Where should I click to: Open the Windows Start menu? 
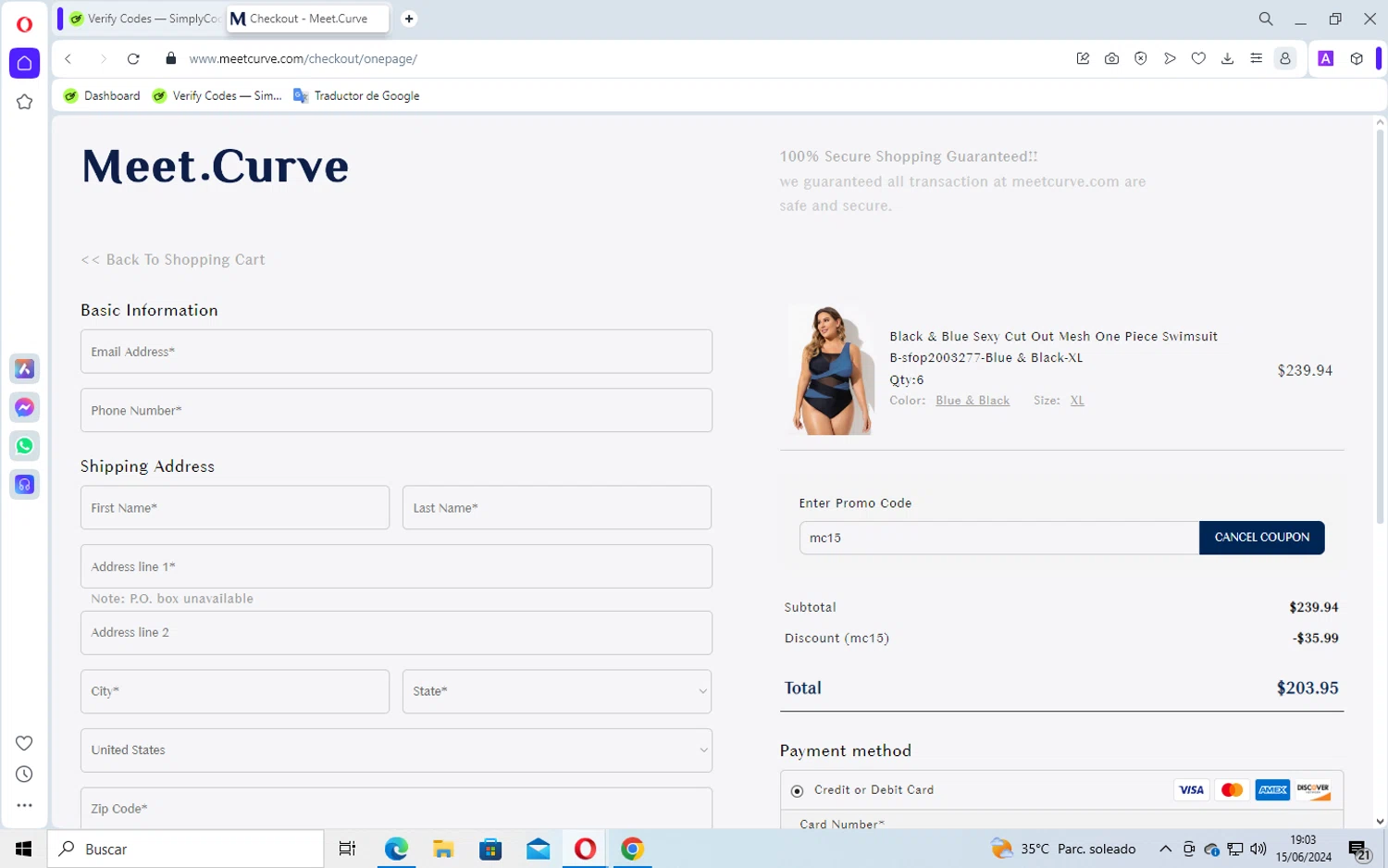pos(24,849)
